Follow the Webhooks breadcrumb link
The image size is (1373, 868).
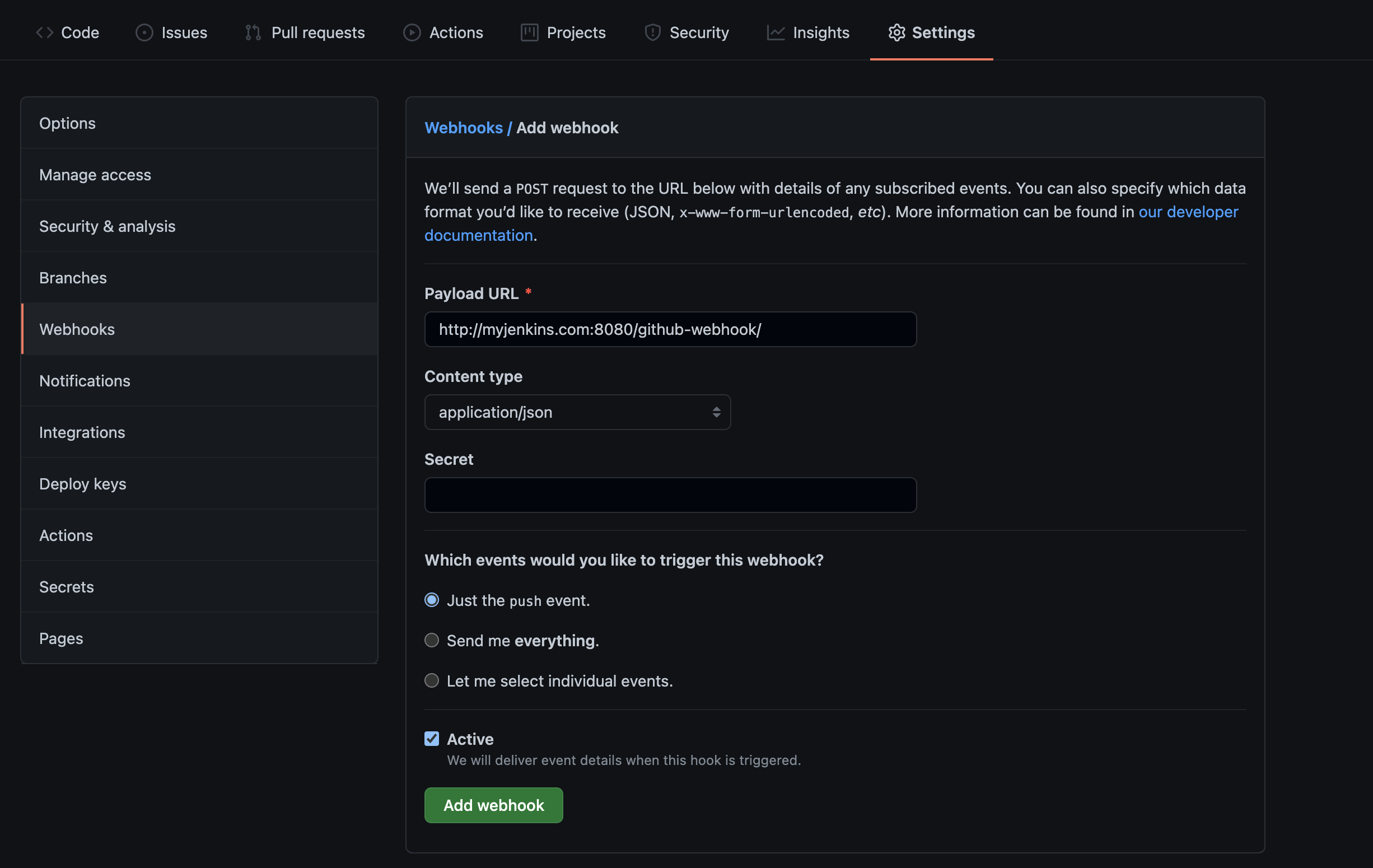[x=463, y=128]
